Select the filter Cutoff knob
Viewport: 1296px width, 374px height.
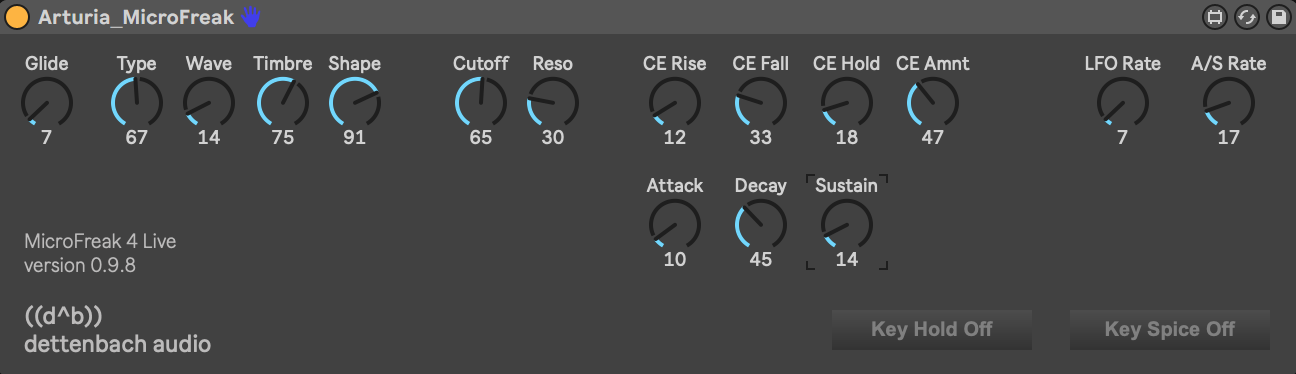481,103
